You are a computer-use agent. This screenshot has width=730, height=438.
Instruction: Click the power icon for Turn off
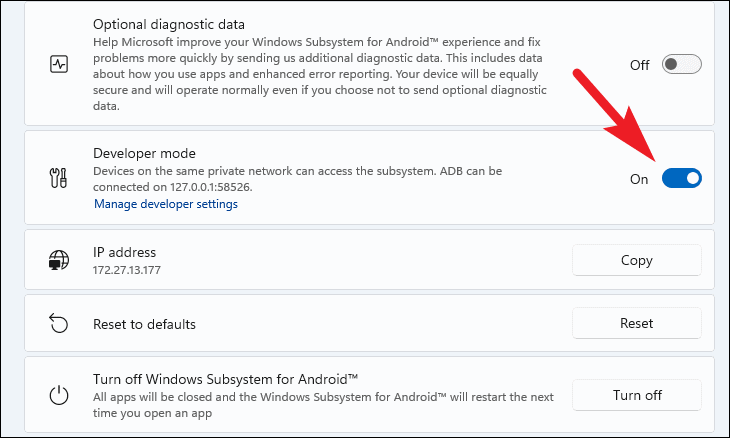point(58,395)
